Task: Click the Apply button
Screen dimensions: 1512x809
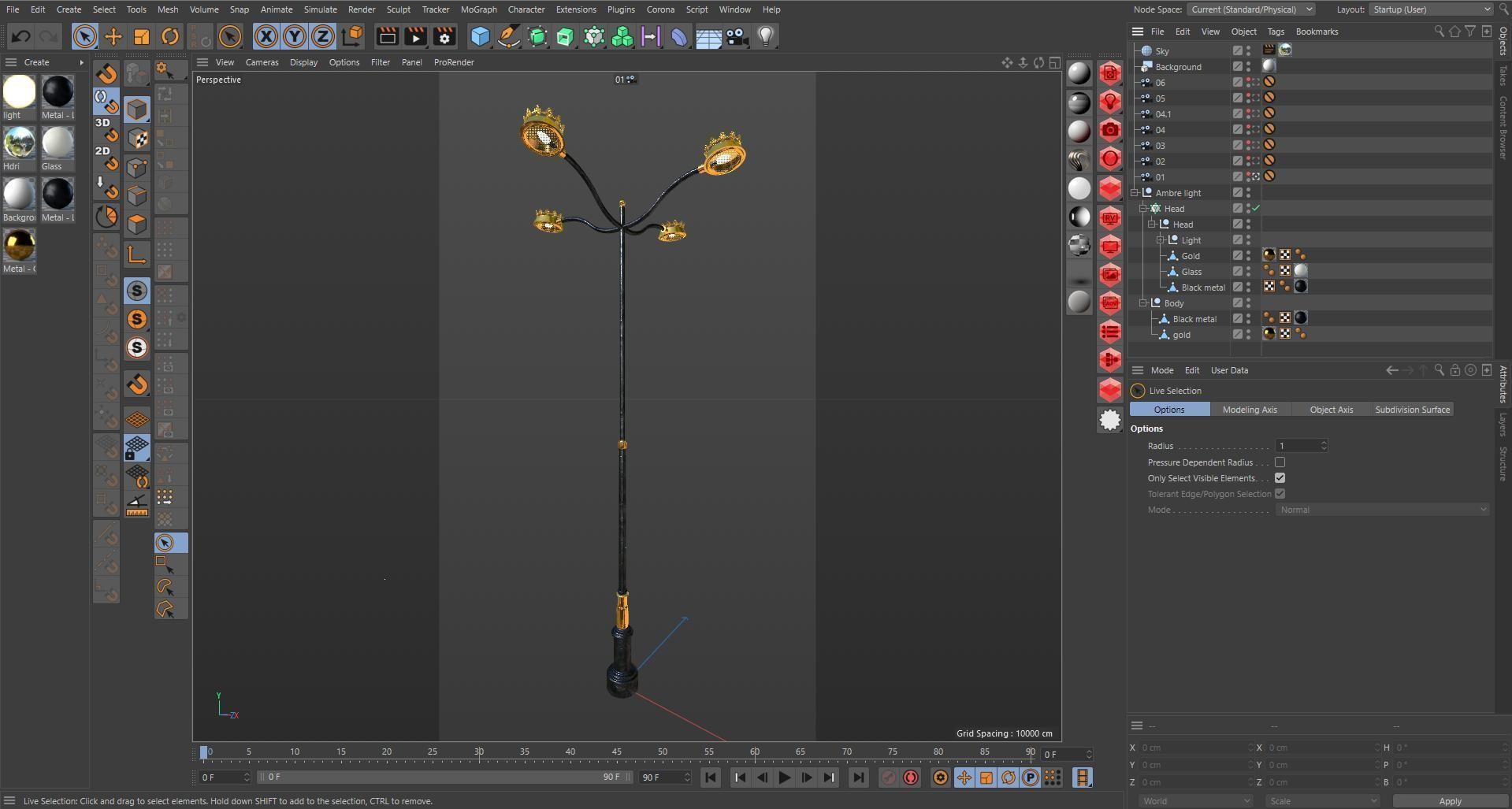Action: 1450,801
